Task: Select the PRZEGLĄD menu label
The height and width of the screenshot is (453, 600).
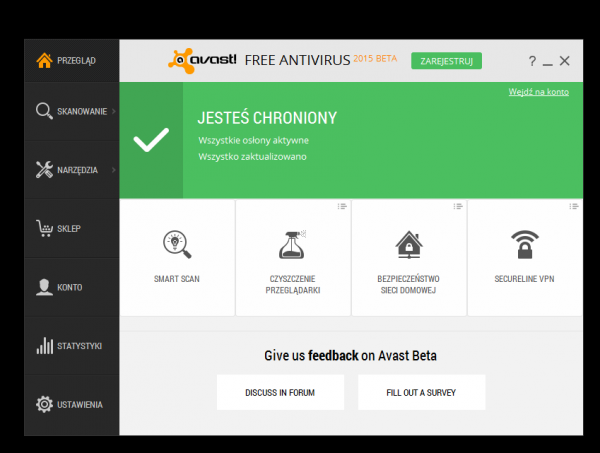Action: (76, 60)
